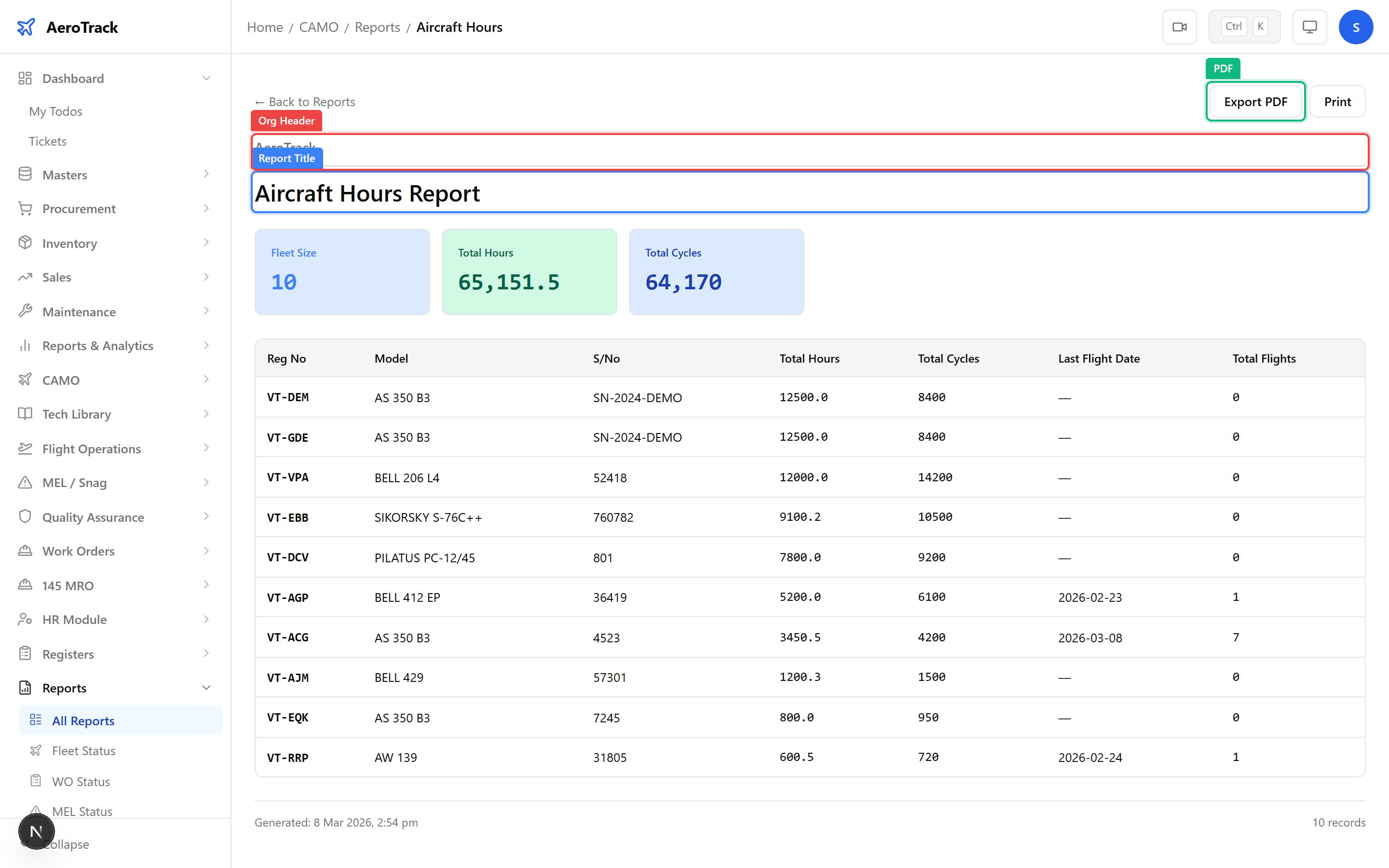Open the WO Status report

point(81,781)
